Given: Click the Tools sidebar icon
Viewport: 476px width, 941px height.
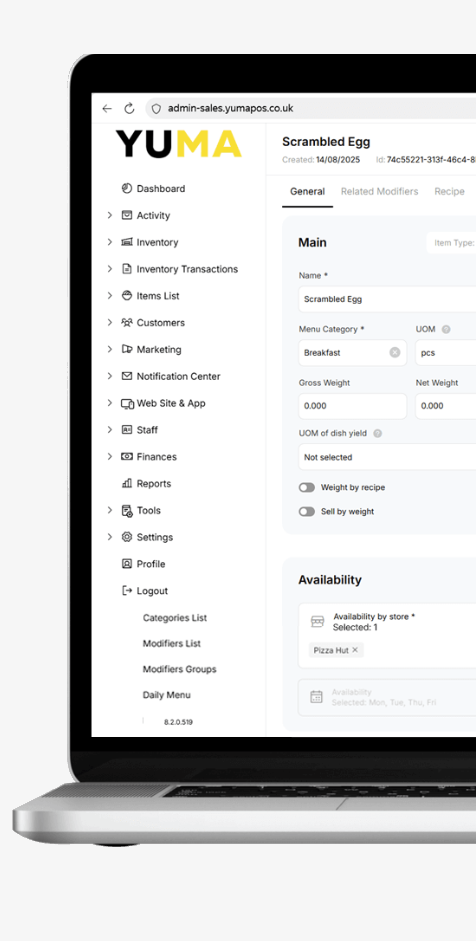Looking at the screenshot, I should tap(127, 511).
